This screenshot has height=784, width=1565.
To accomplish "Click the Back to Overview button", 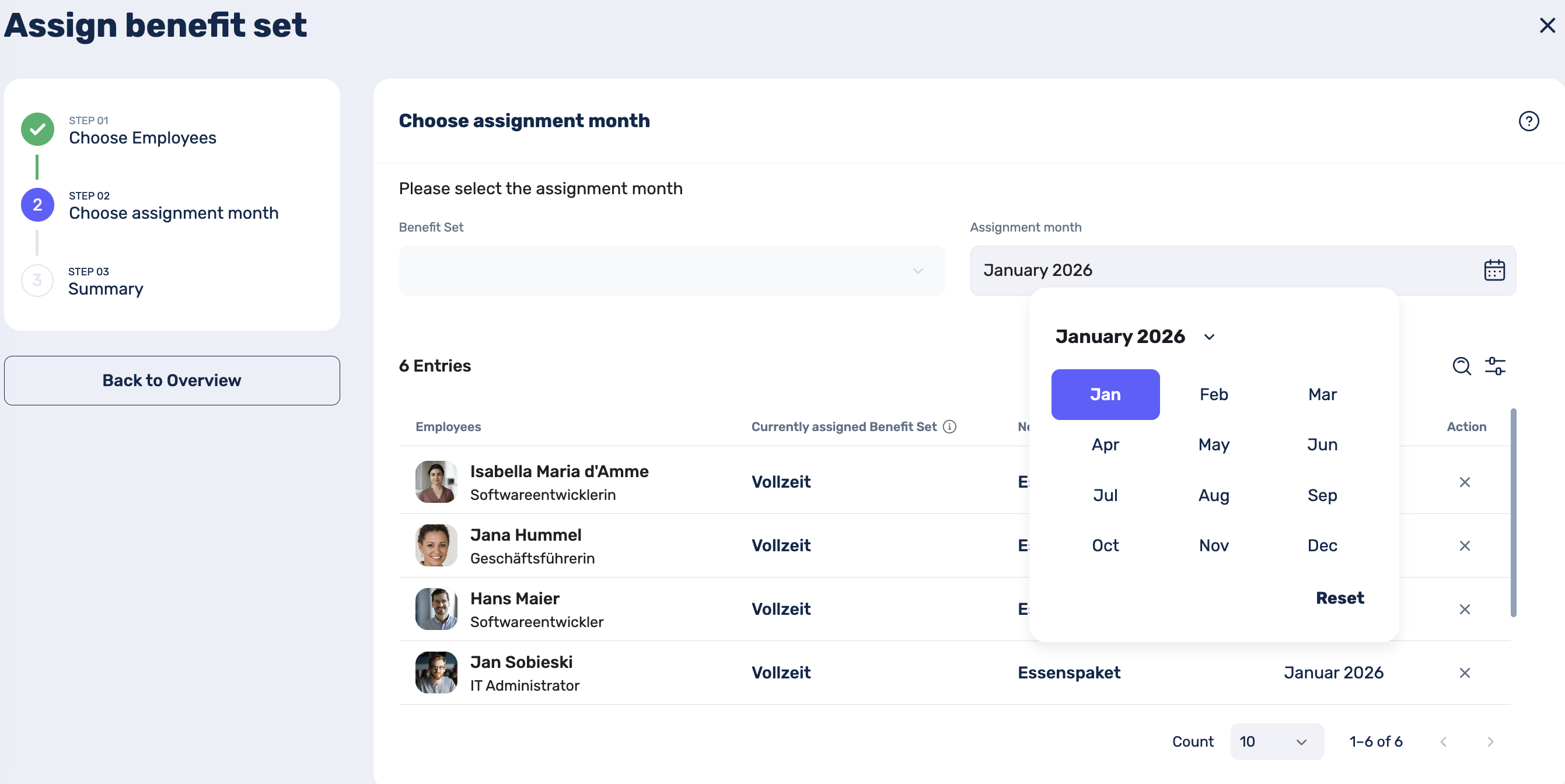I will pos(172,381).
